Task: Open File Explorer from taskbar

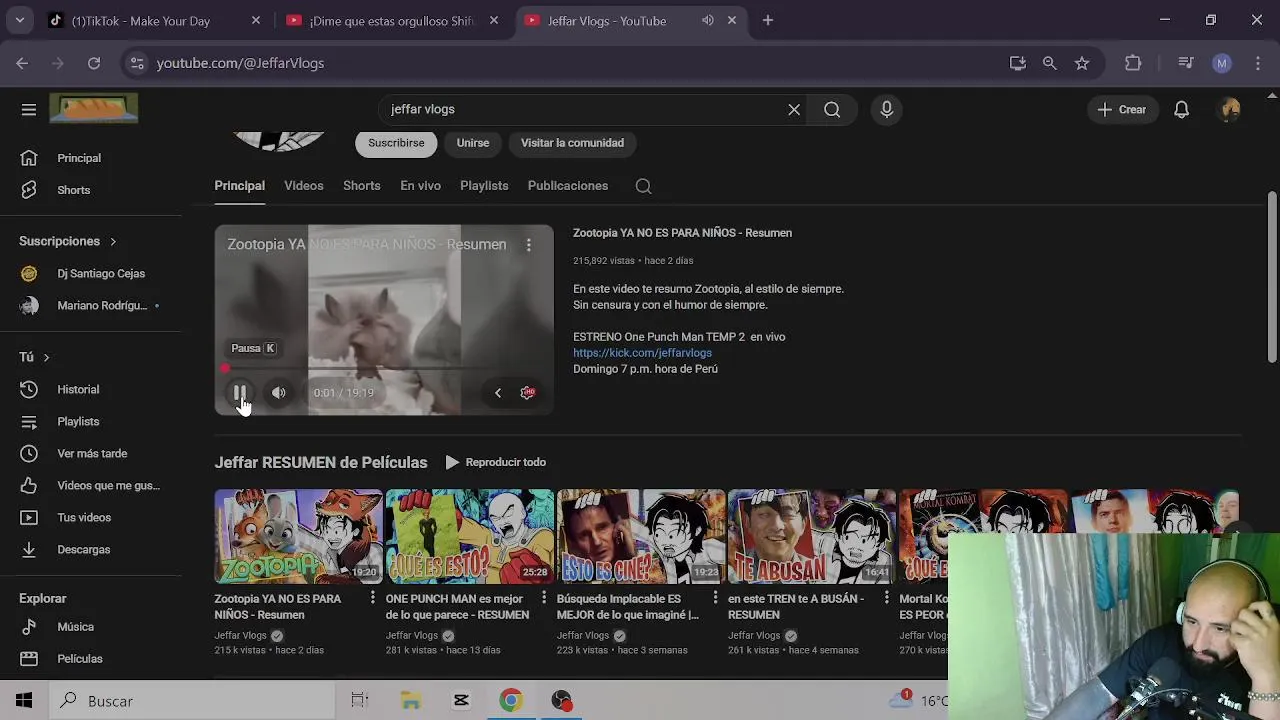Action: [x=411, y=701]
